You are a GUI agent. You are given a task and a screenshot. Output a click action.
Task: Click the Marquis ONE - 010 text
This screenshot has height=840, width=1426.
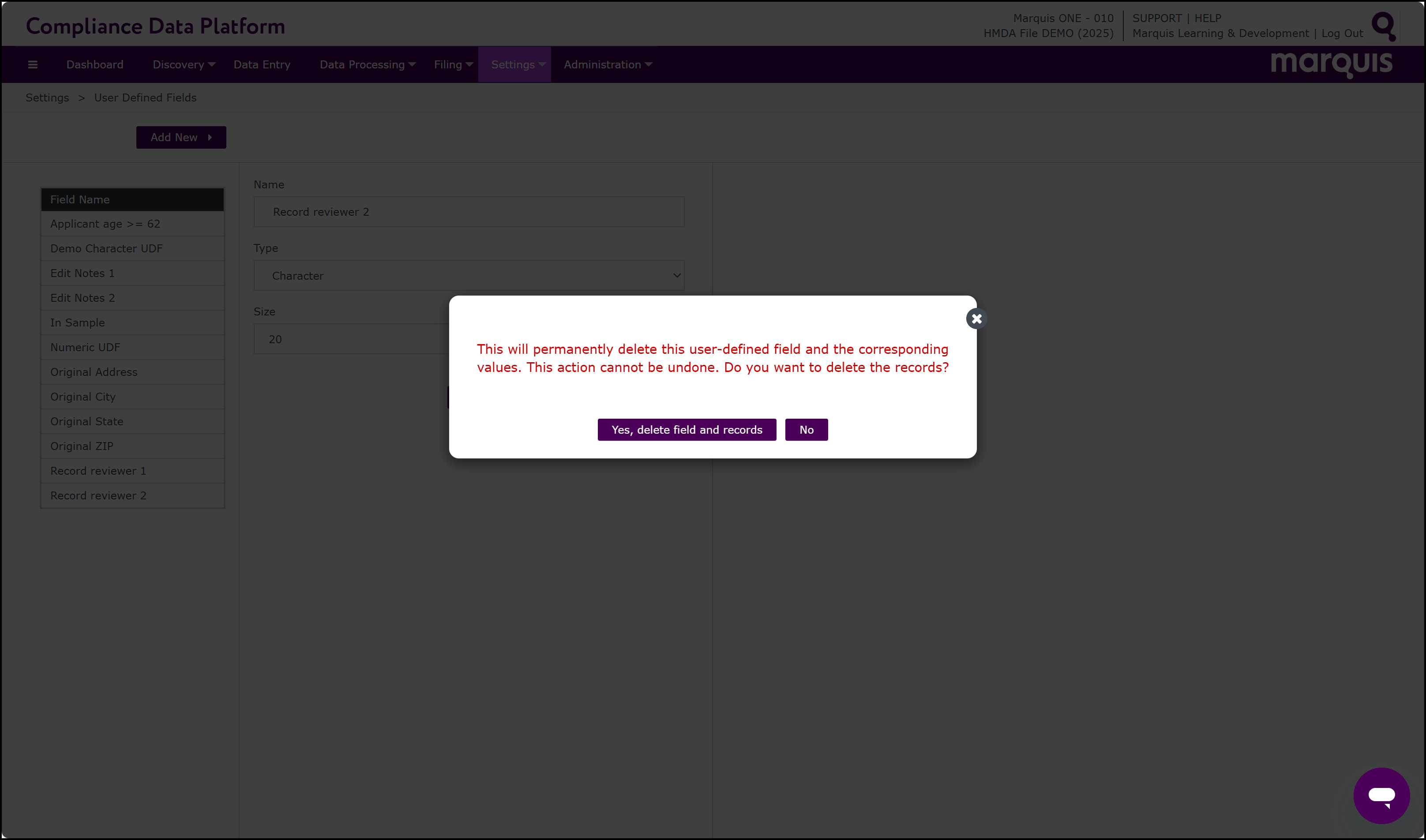click(1063, 18)
